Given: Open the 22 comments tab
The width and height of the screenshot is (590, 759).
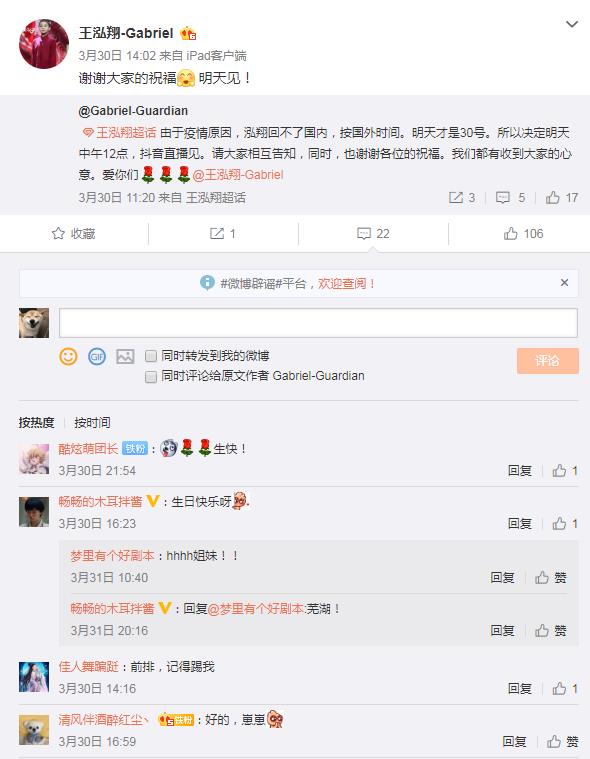Looking at the screenshot, I should click(373, 234).
